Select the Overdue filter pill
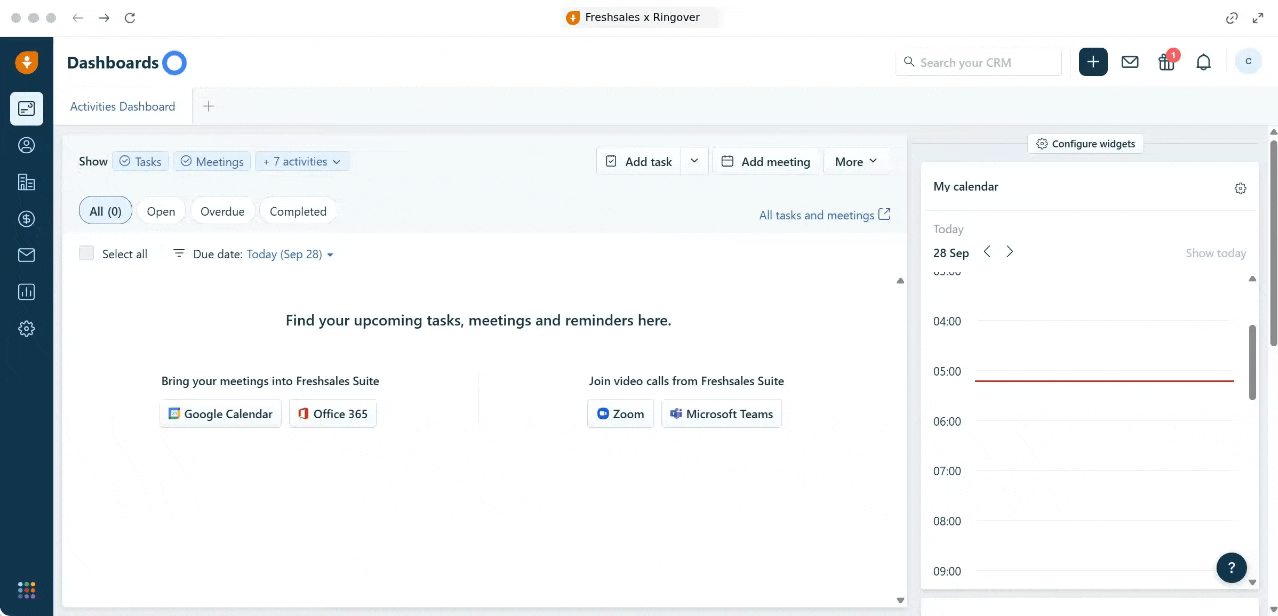 (x=222, y=211)
